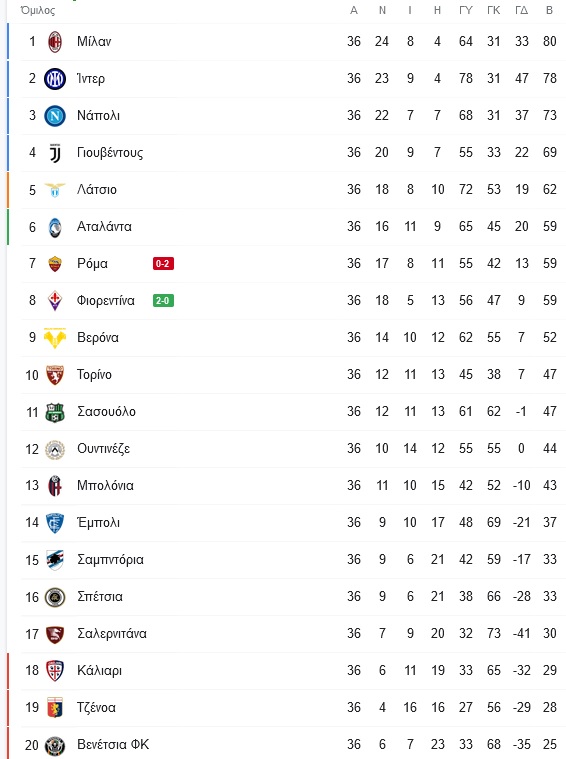Open the Ουντινέζε team link
Image resolution: width=566 pixels, height=759 pixels.
[104, 449]
